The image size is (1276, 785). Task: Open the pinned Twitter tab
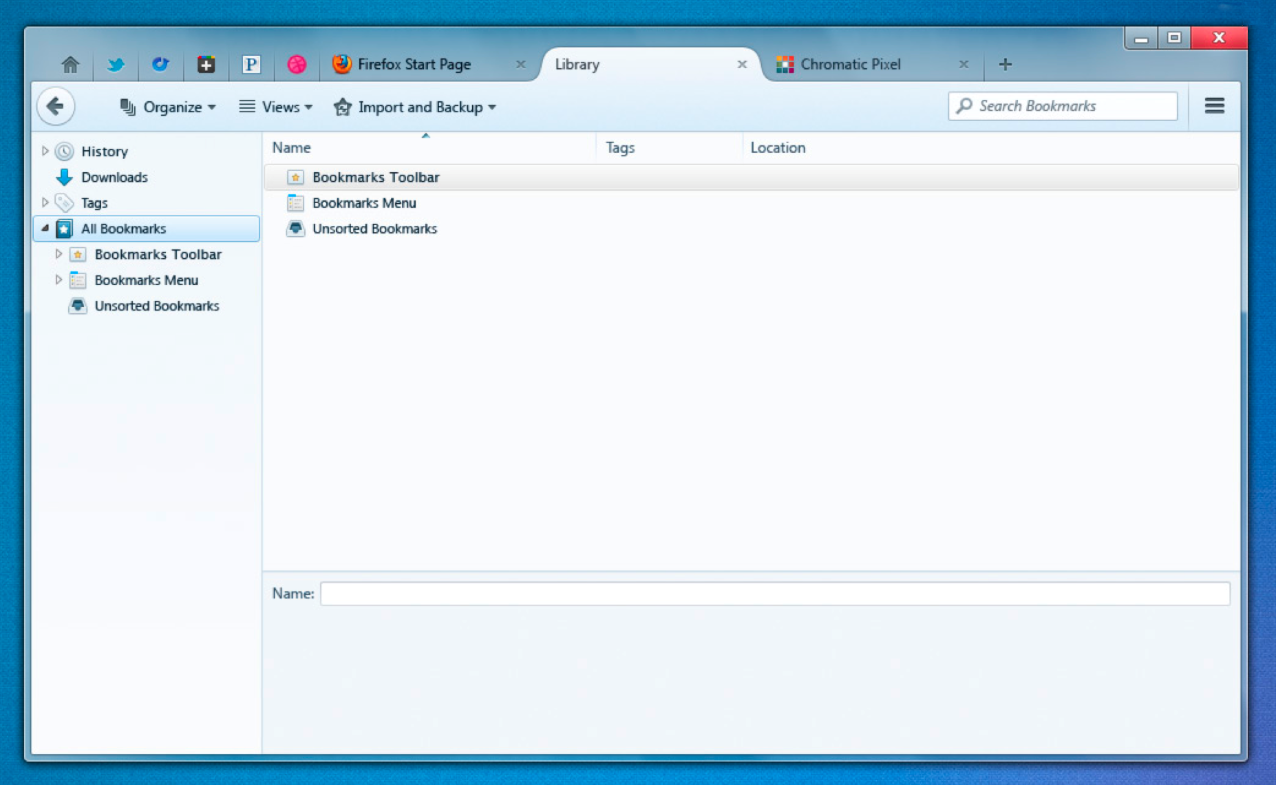[x=116, y=64]
